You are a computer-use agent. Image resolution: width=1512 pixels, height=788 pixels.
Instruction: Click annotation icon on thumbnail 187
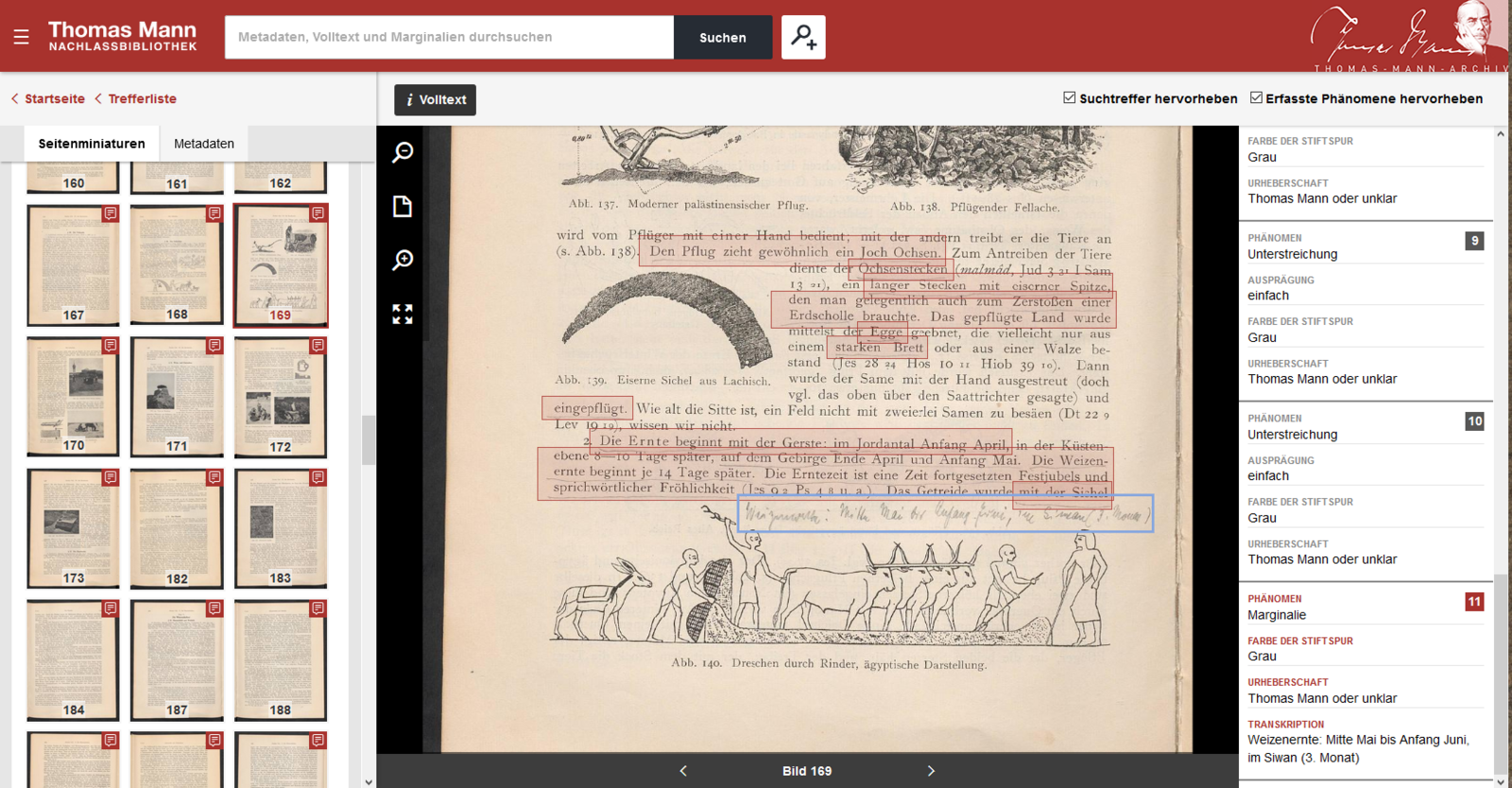215,608
